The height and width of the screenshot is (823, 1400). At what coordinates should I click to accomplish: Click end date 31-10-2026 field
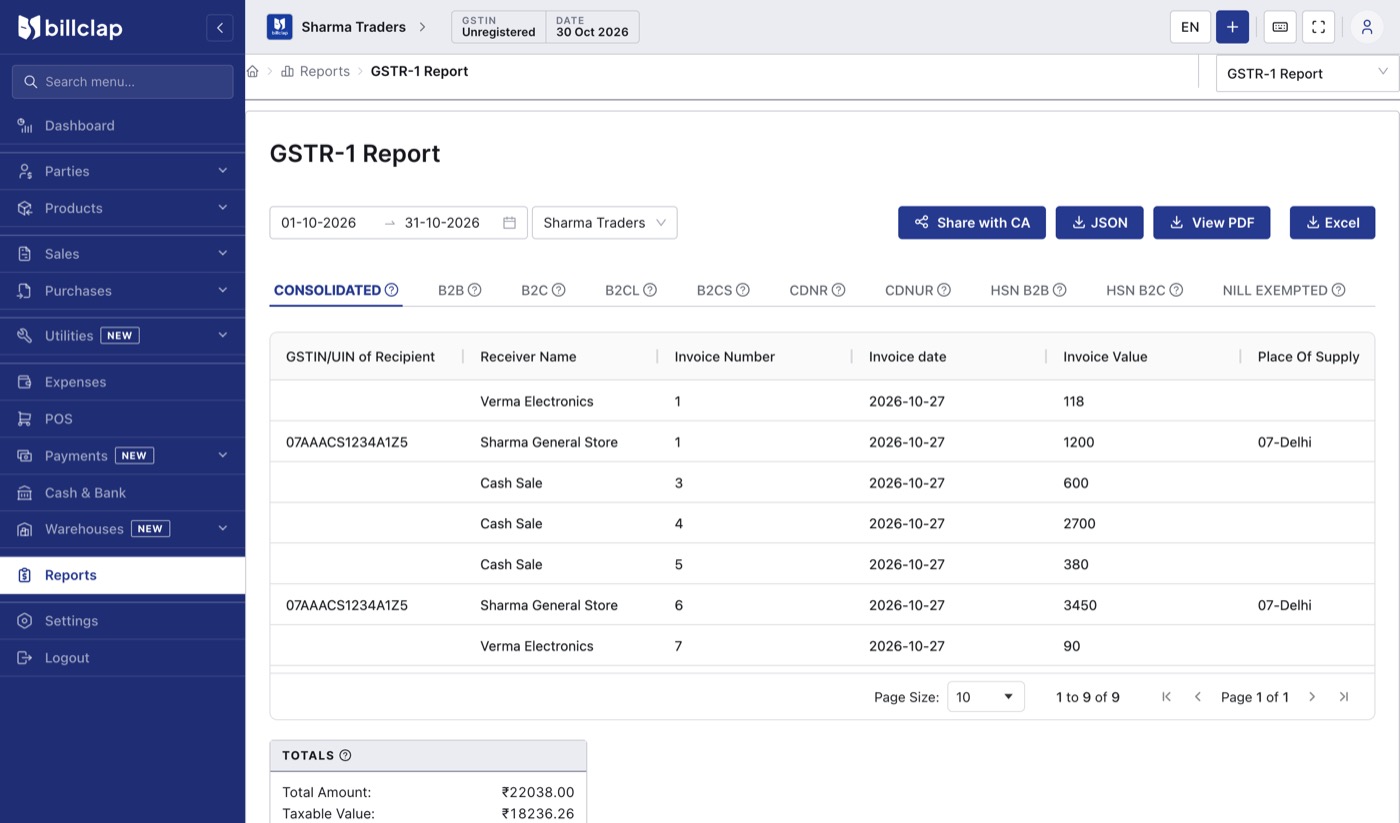tap(442, 223)
